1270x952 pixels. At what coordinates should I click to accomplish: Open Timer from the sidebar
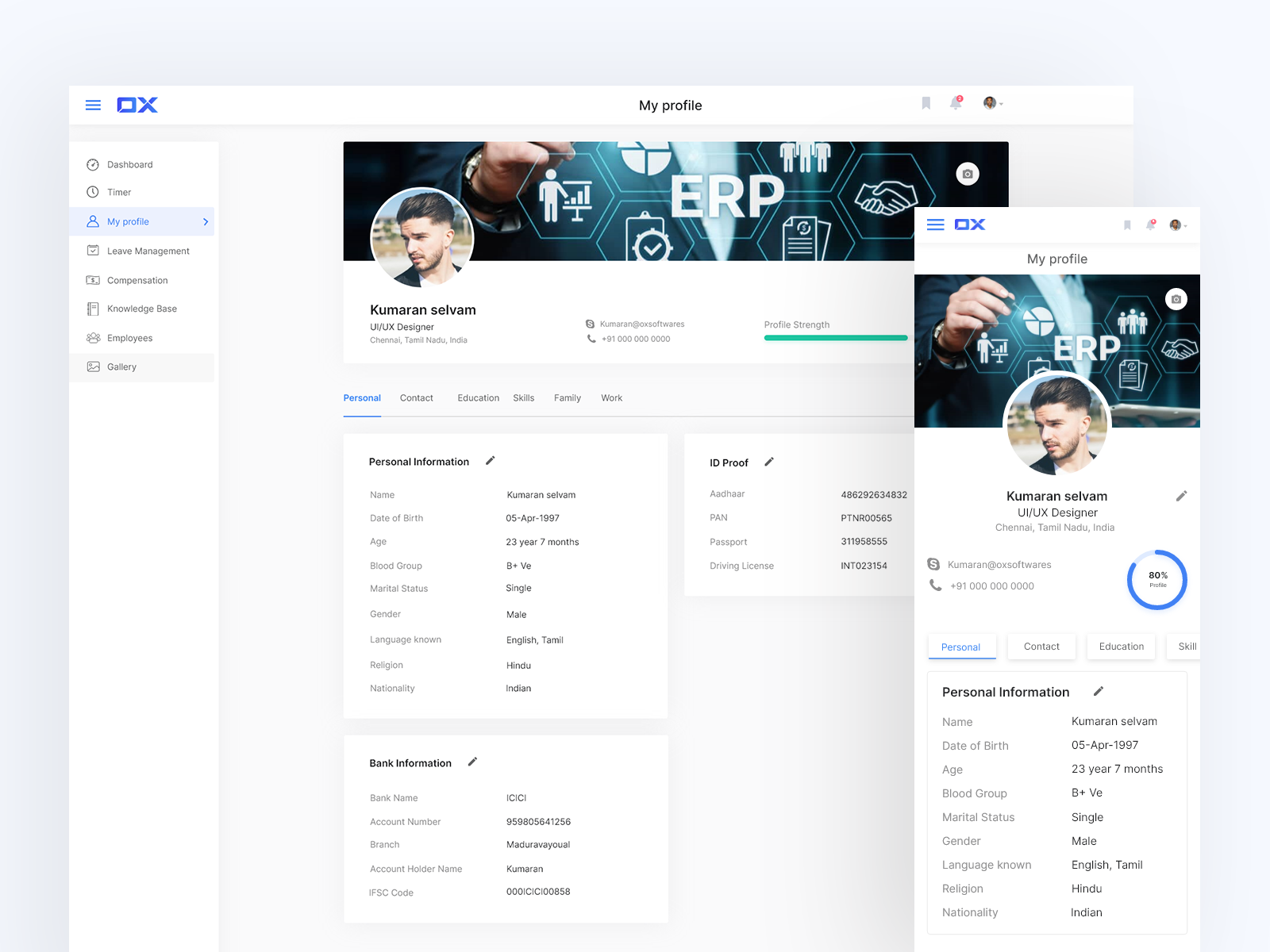[x=142, y=193]
